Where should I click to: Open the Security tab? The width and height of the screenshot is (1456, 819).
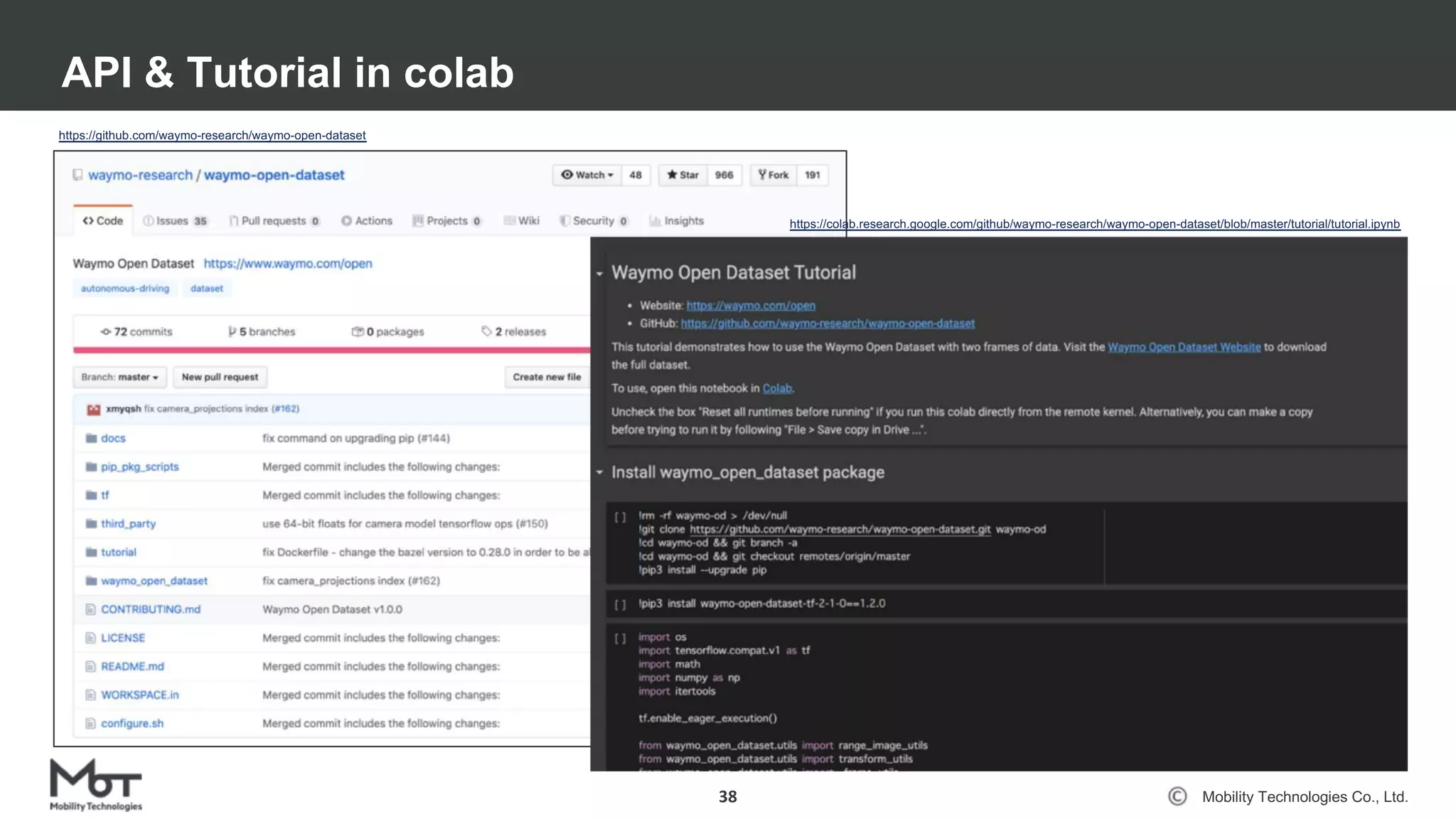pyautogui.click(x=594, y=221)
